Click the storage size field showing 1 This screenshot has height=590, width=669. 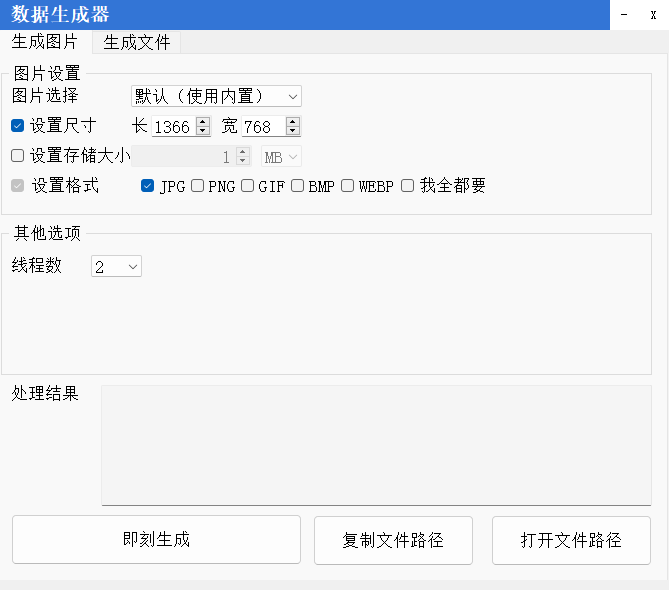coord(183,156)
